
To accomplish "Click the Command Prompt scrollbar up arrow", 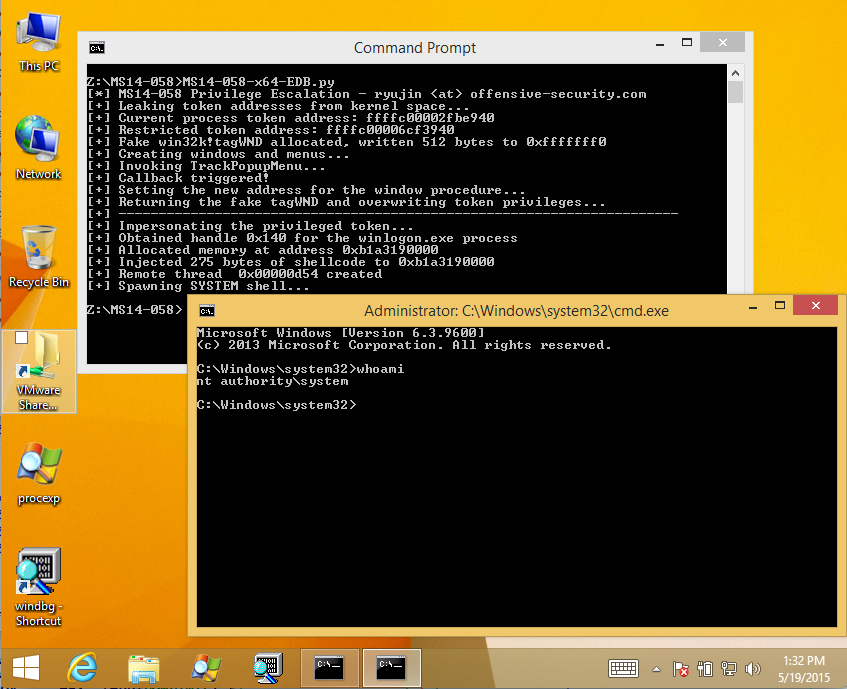I will (x=735, y=73).
